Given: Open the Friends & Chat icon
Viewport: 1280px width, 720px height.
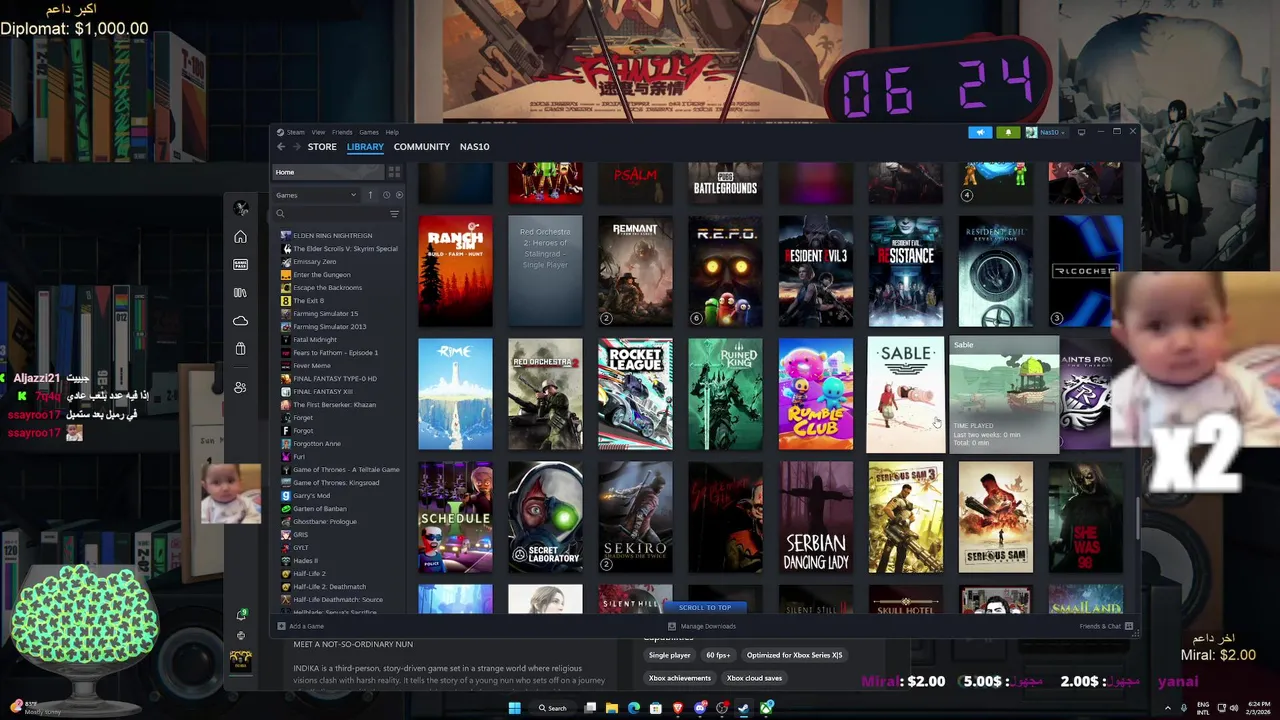Looking at the screenshot, I should [1129, 626].
